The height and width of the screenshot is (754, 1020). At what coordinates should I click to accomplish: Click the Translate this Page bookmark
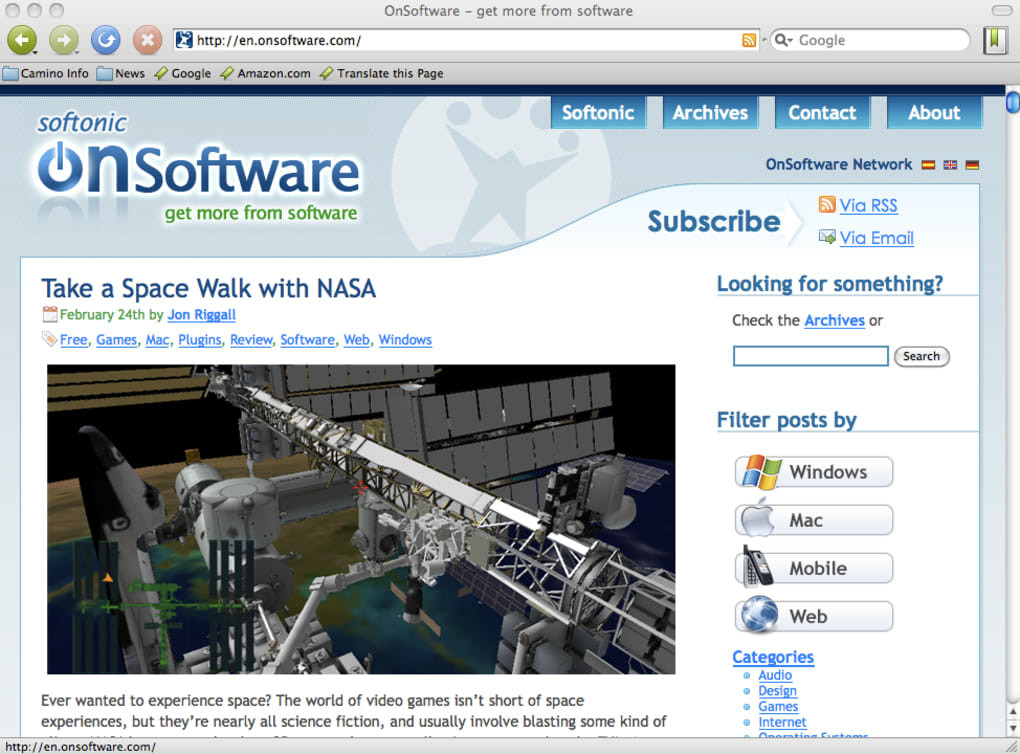click(382, 74)
